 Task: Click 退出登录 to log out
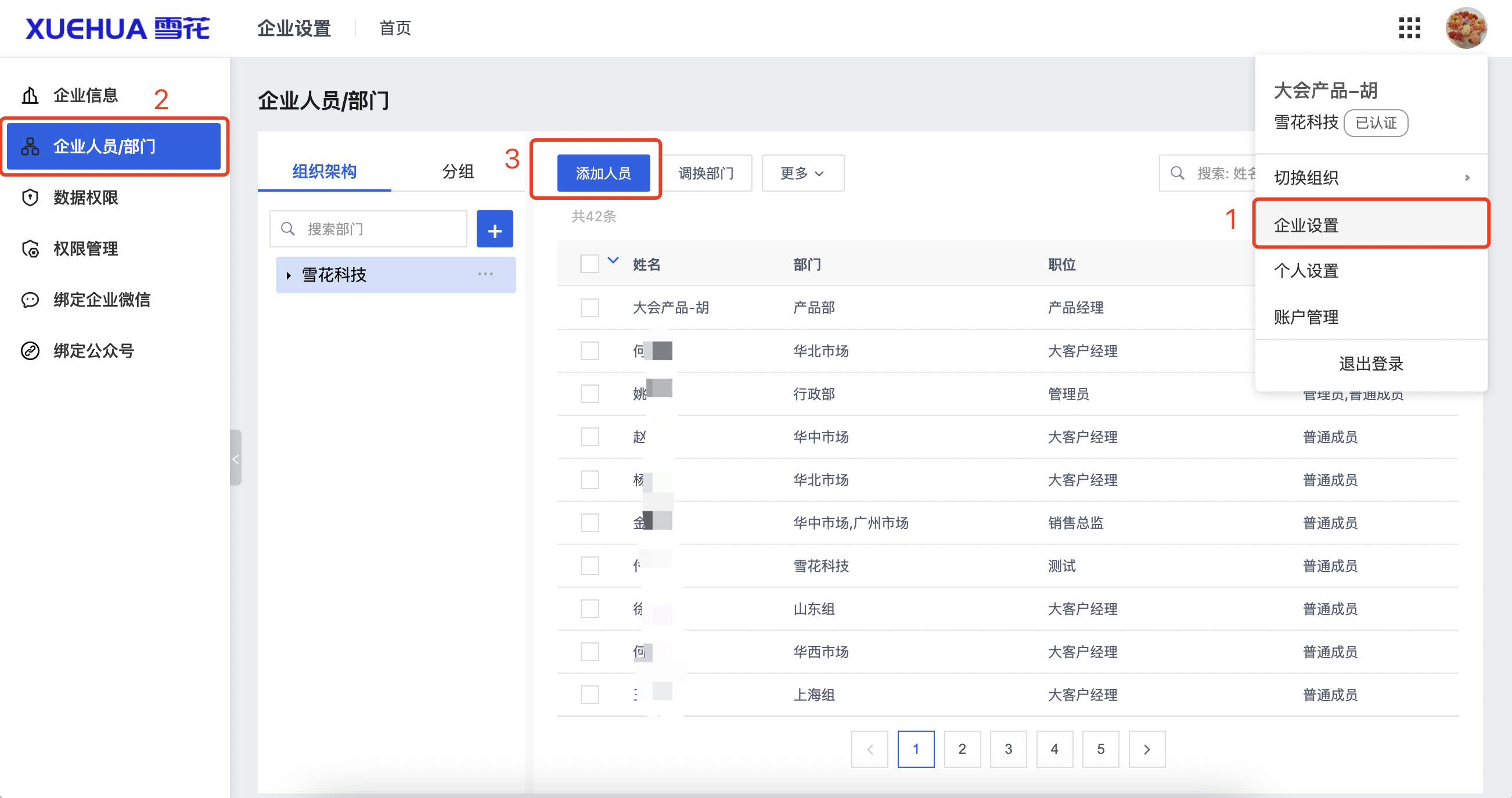pos(1371,364)
